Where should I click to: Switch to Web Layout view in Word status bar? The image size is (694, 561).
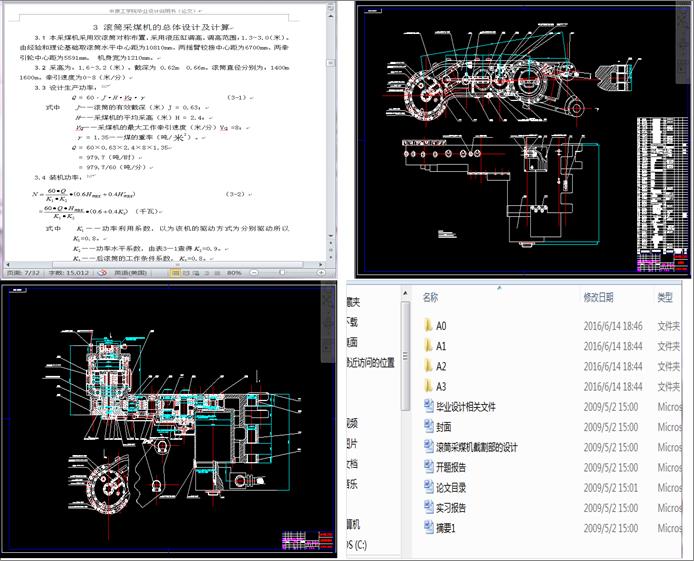[196, 273]
